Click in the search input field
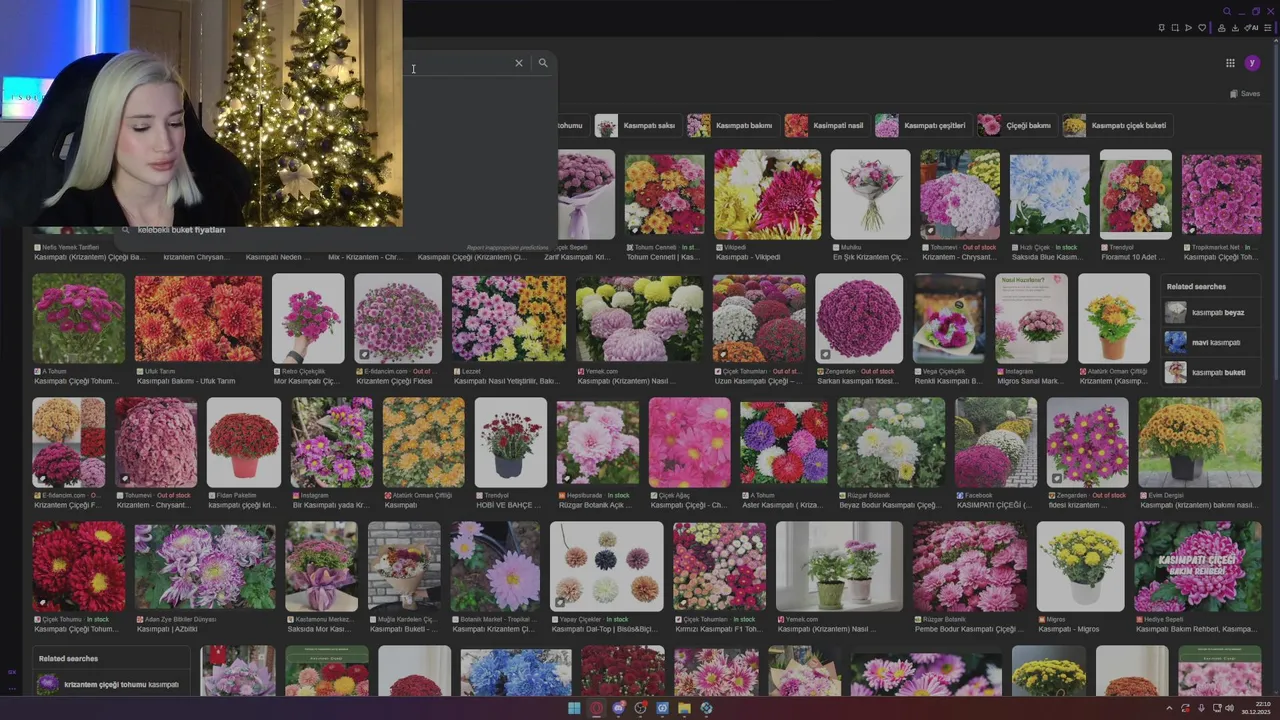The image size is (1280, 720). pos(455,63)
